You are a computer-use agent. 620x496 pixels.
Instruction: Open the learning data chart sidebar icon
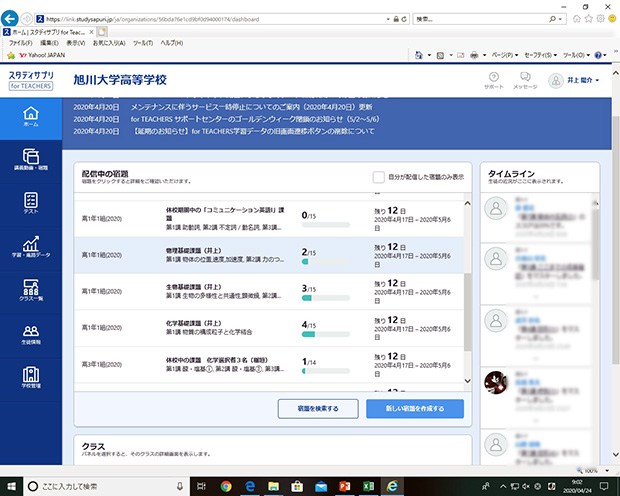[x=31, y=244]
